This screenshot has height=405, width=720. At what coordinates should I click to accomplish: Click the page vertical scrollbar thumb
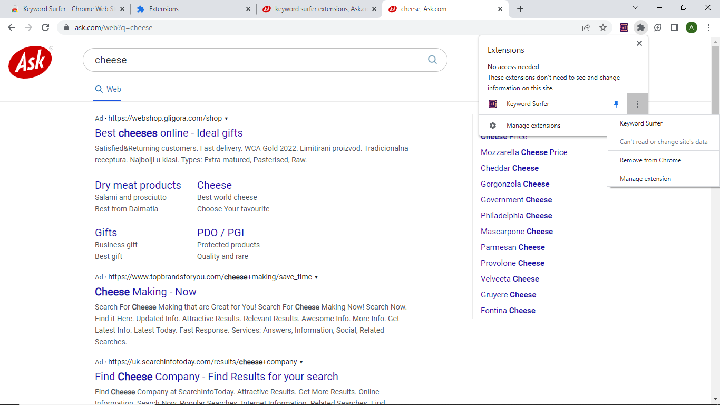[x=715, y=79]
